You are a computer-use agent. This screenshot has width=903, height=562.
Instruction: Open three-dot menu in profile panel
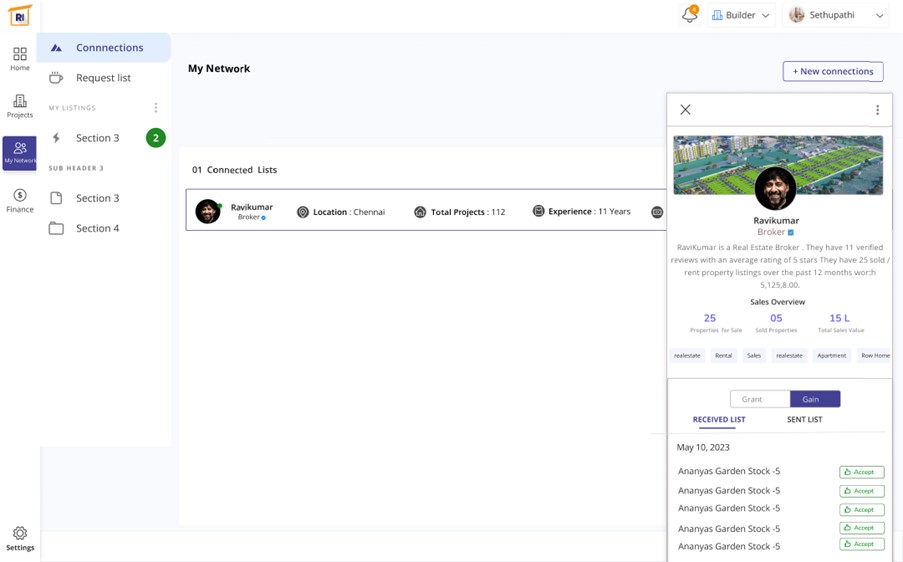(x=877, y=110)
